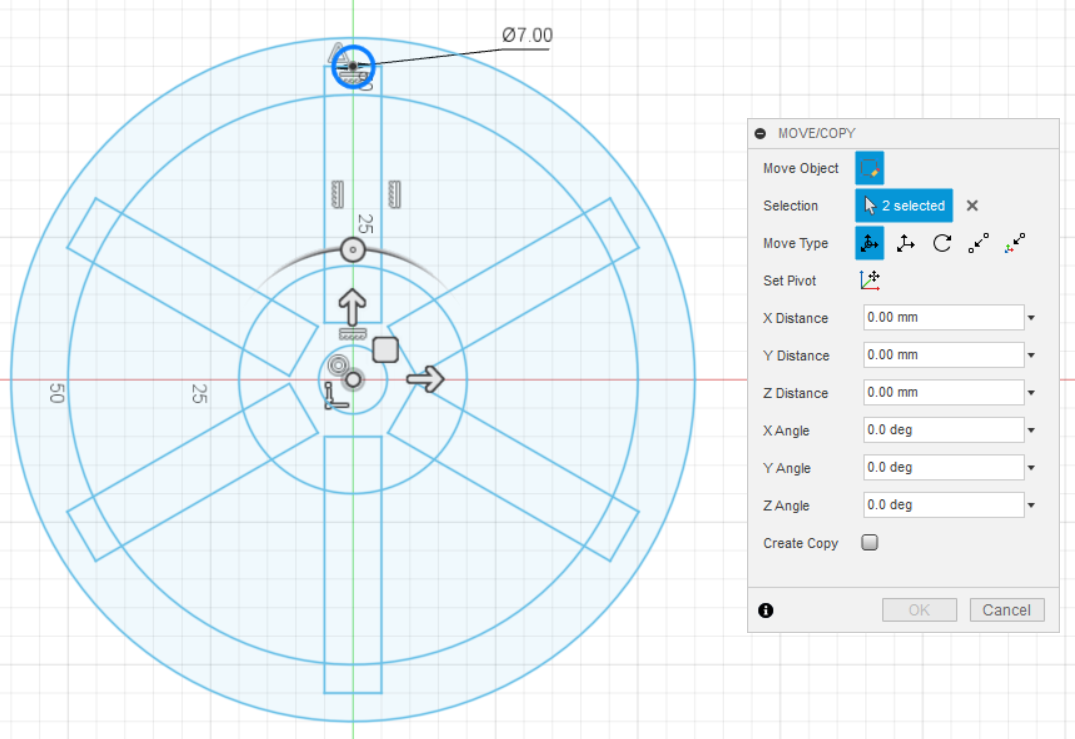This screenshot has width=1075, height=739.
Task: Click the Move Object sketch objects icon
Action: (869, 168)
